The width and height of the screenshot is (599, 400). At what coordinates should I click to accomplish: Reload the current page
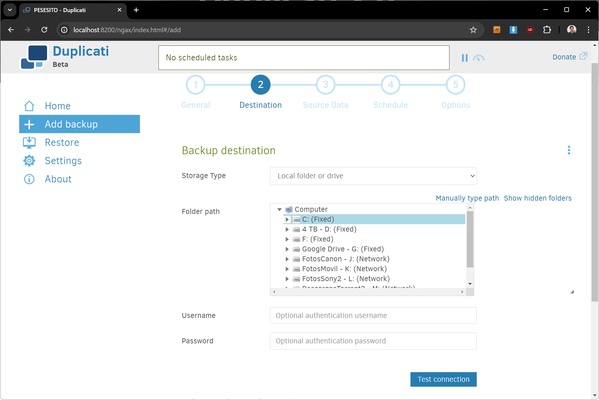44,29
